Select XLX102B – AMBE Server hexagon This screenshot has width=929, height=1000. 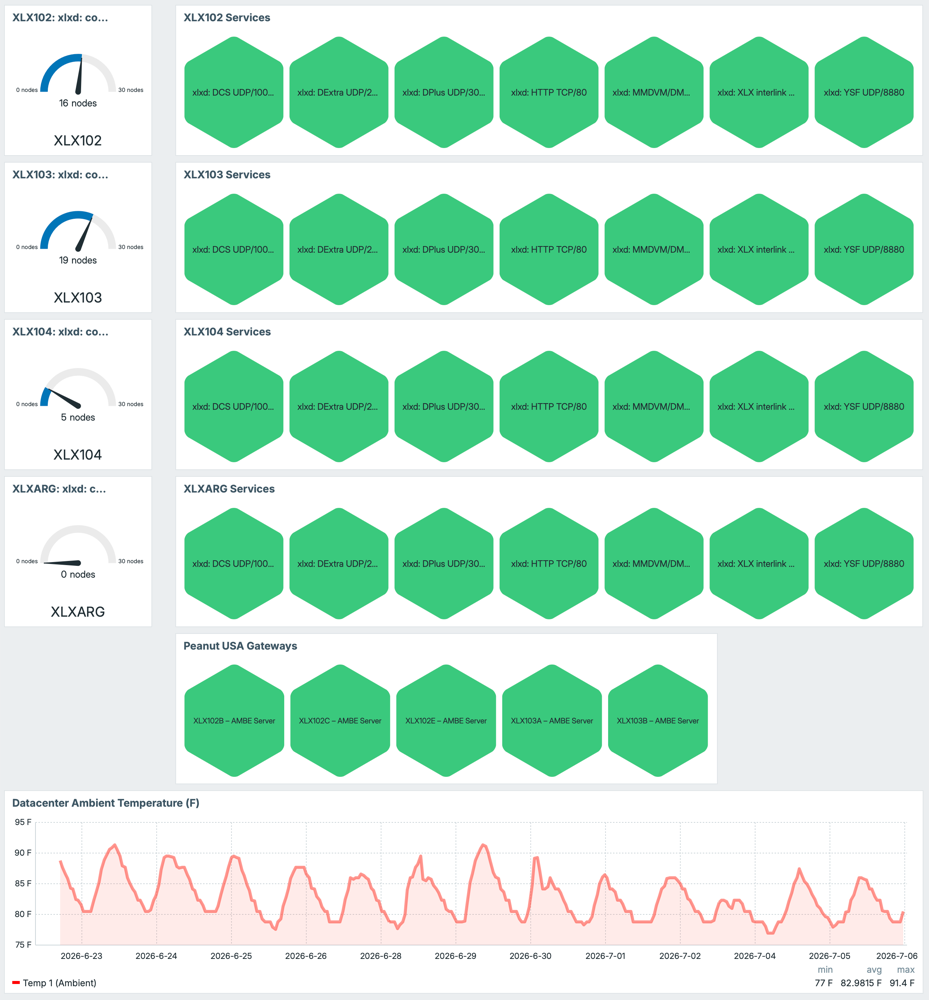tap(234, 721)
